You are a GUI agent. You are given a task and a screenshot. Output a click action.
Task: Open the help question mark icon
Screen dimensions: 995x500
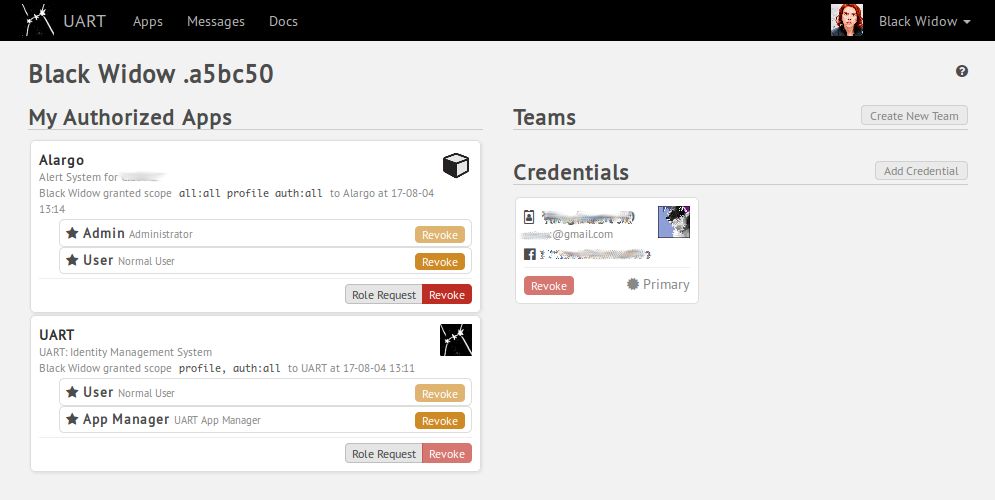coord(962,71)
